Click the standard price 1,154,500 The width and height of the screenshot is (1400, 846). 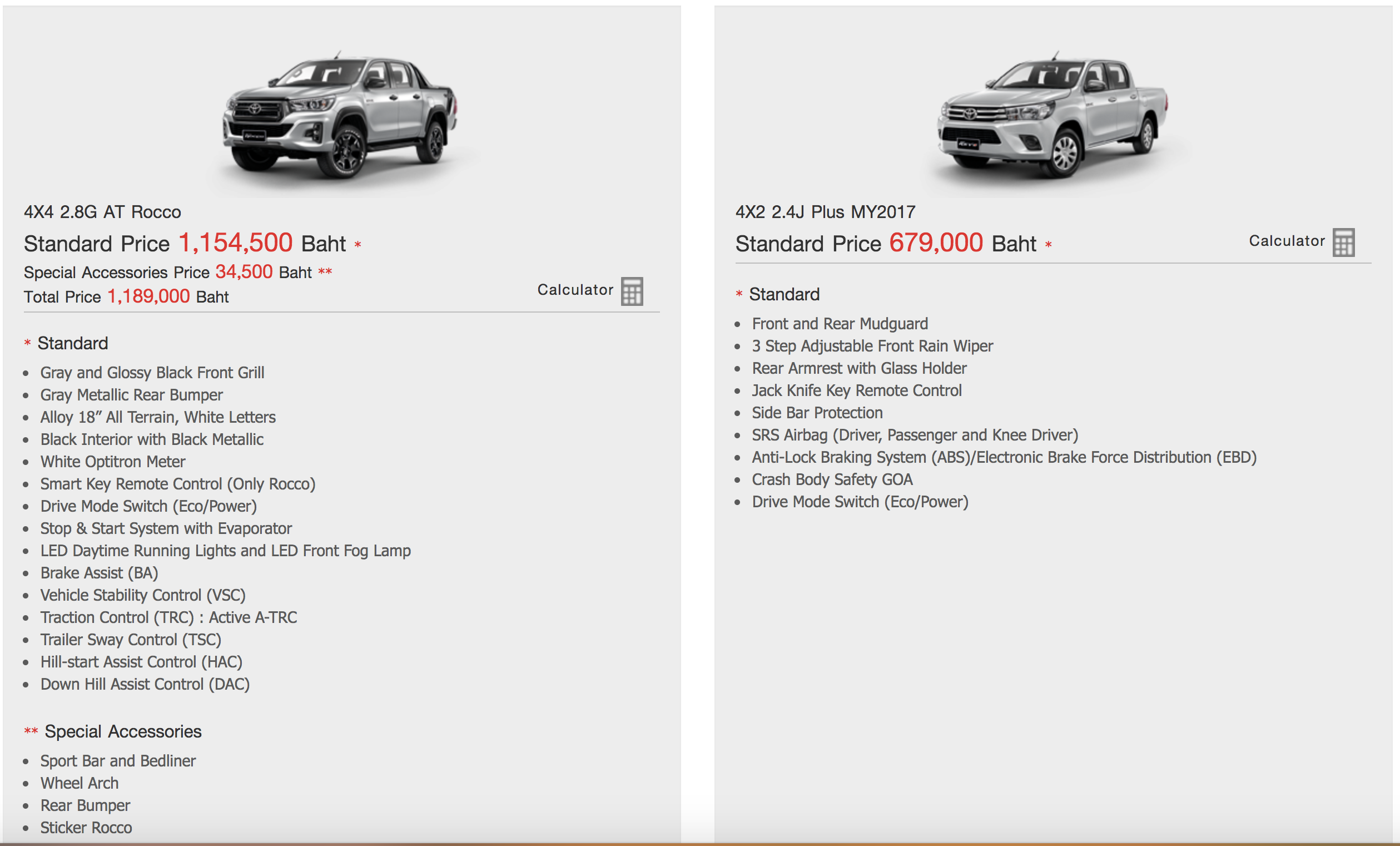[235, 243]
